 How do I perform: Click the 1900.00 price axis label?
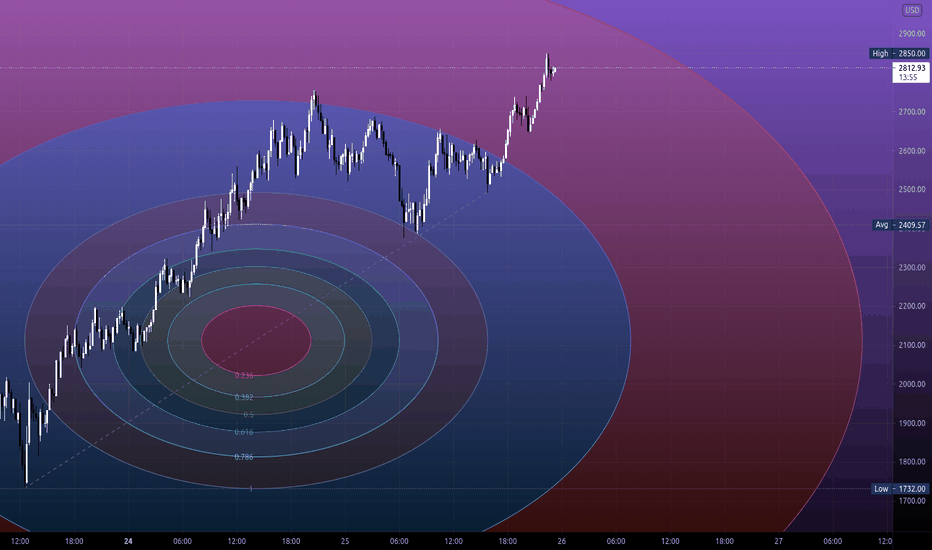pyautogui.click(x=912, y=423)
